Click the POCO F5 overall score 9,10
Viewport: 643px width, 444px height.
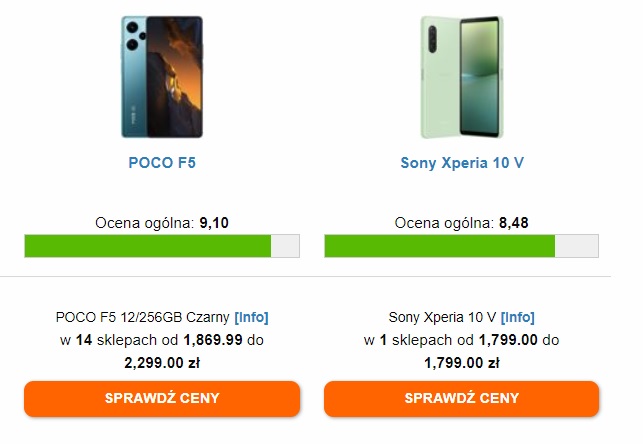tap(214, 223)
